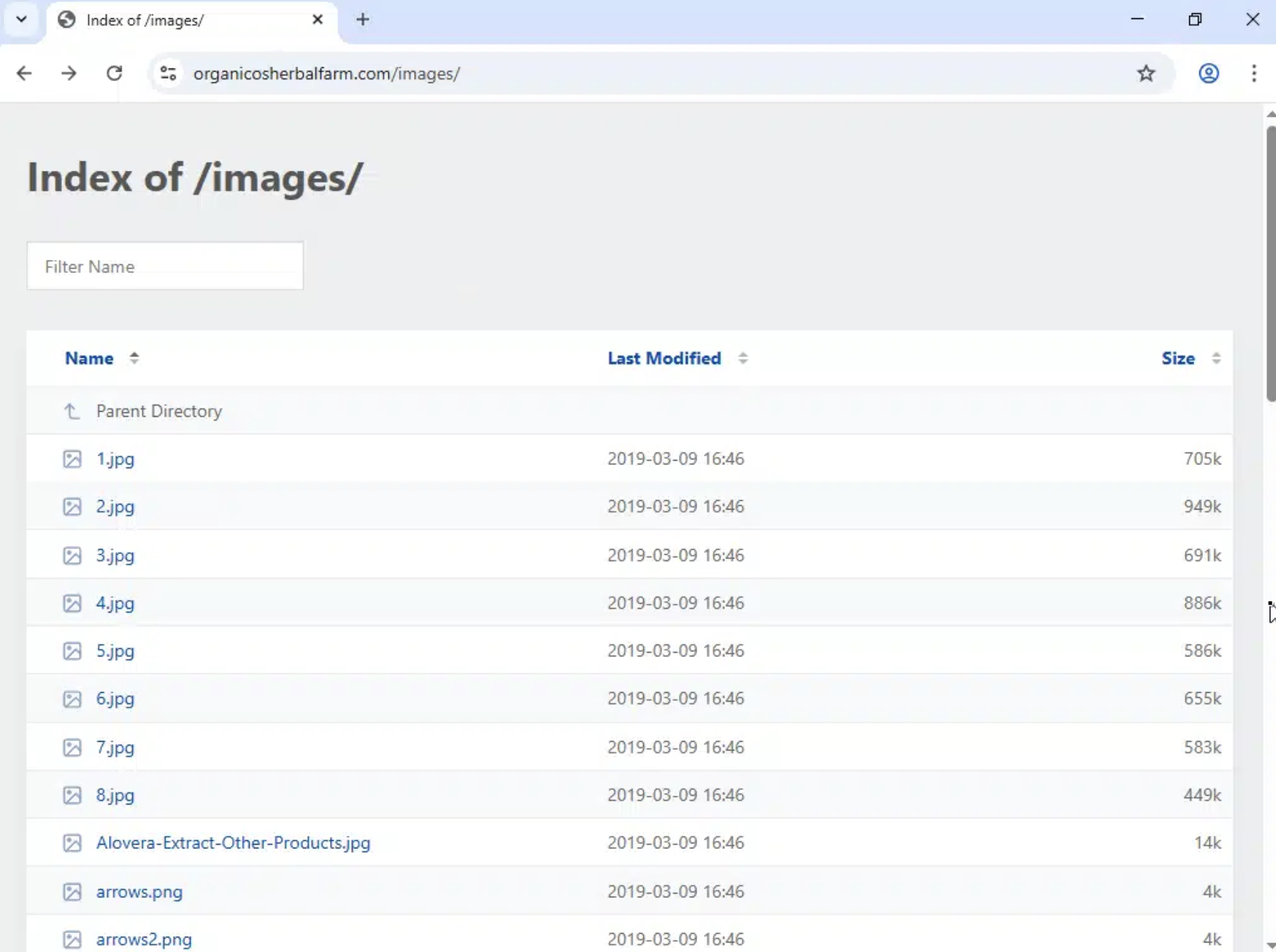Click the vertical scrollbar thumb
This screenshot has height=952, width=1276.
click(x=1271, y=263)
